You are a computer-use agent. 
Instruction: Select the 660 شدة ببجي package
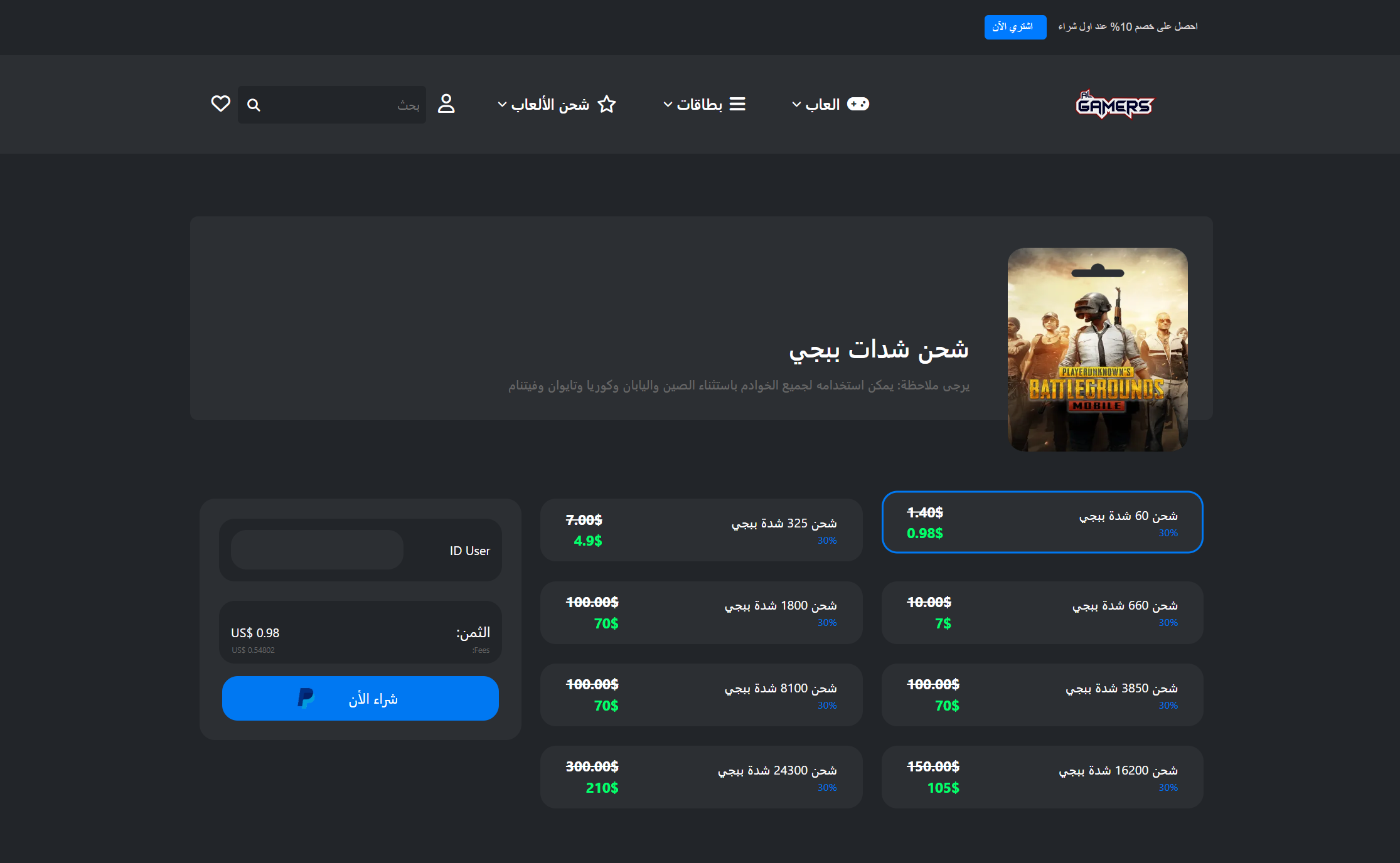tap(1042, 613)
